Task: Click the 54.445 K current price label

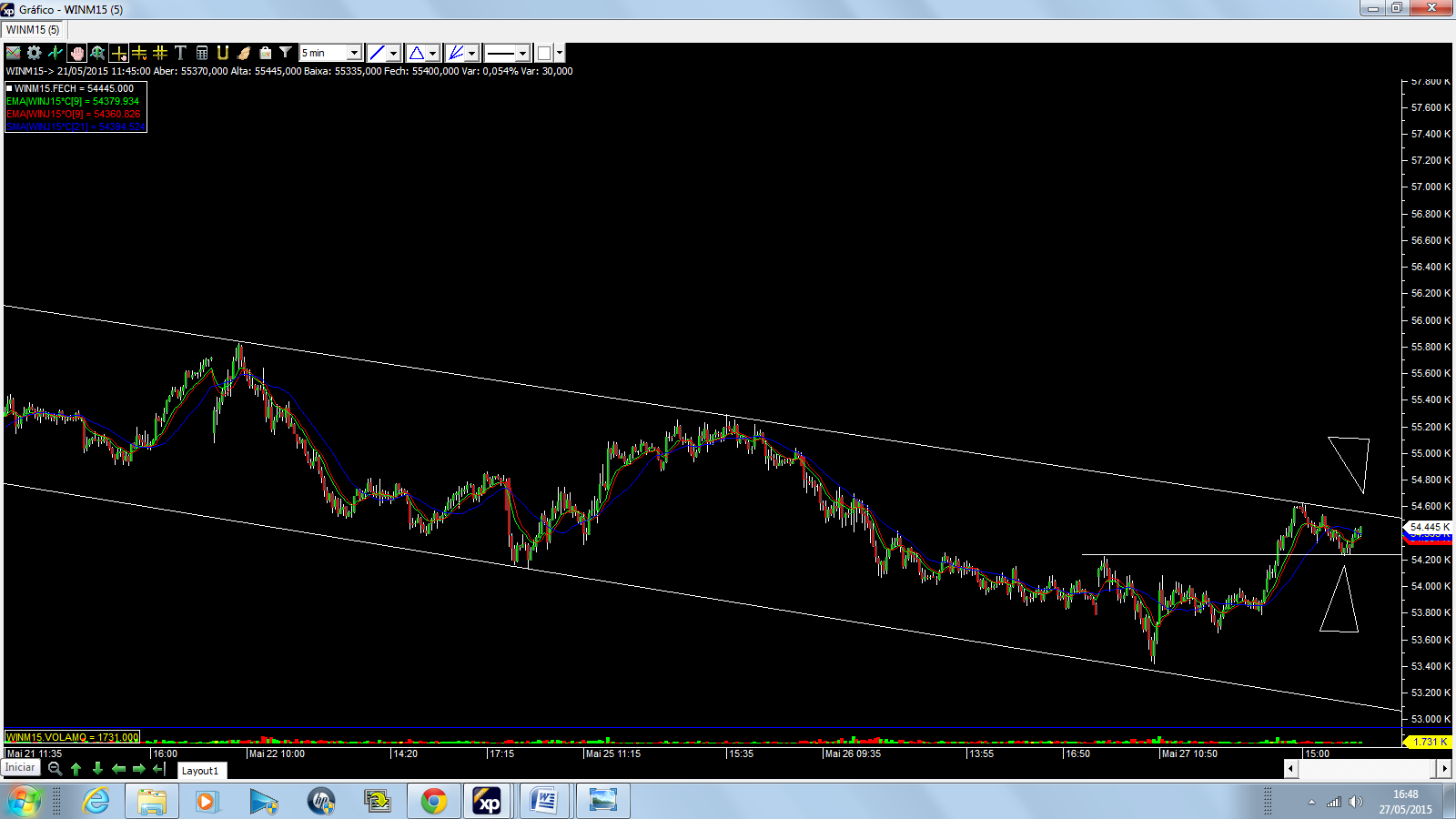Action: tap(1429, 527)
